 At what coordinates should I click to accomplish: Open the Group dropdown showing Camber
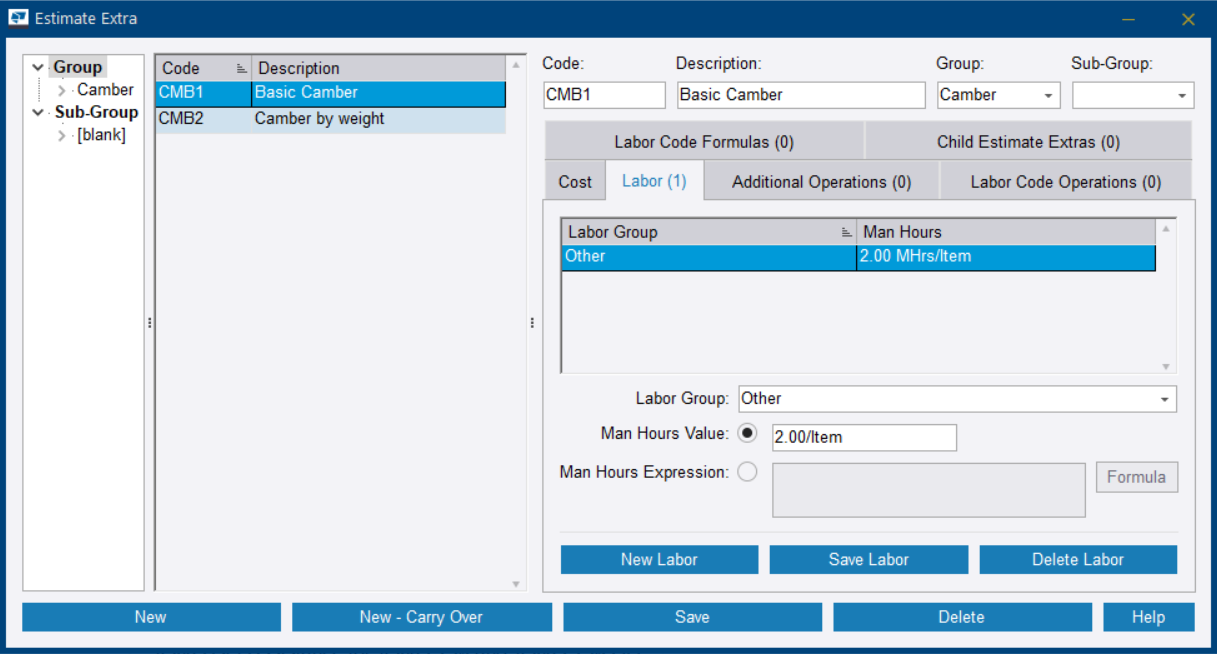1048,95
